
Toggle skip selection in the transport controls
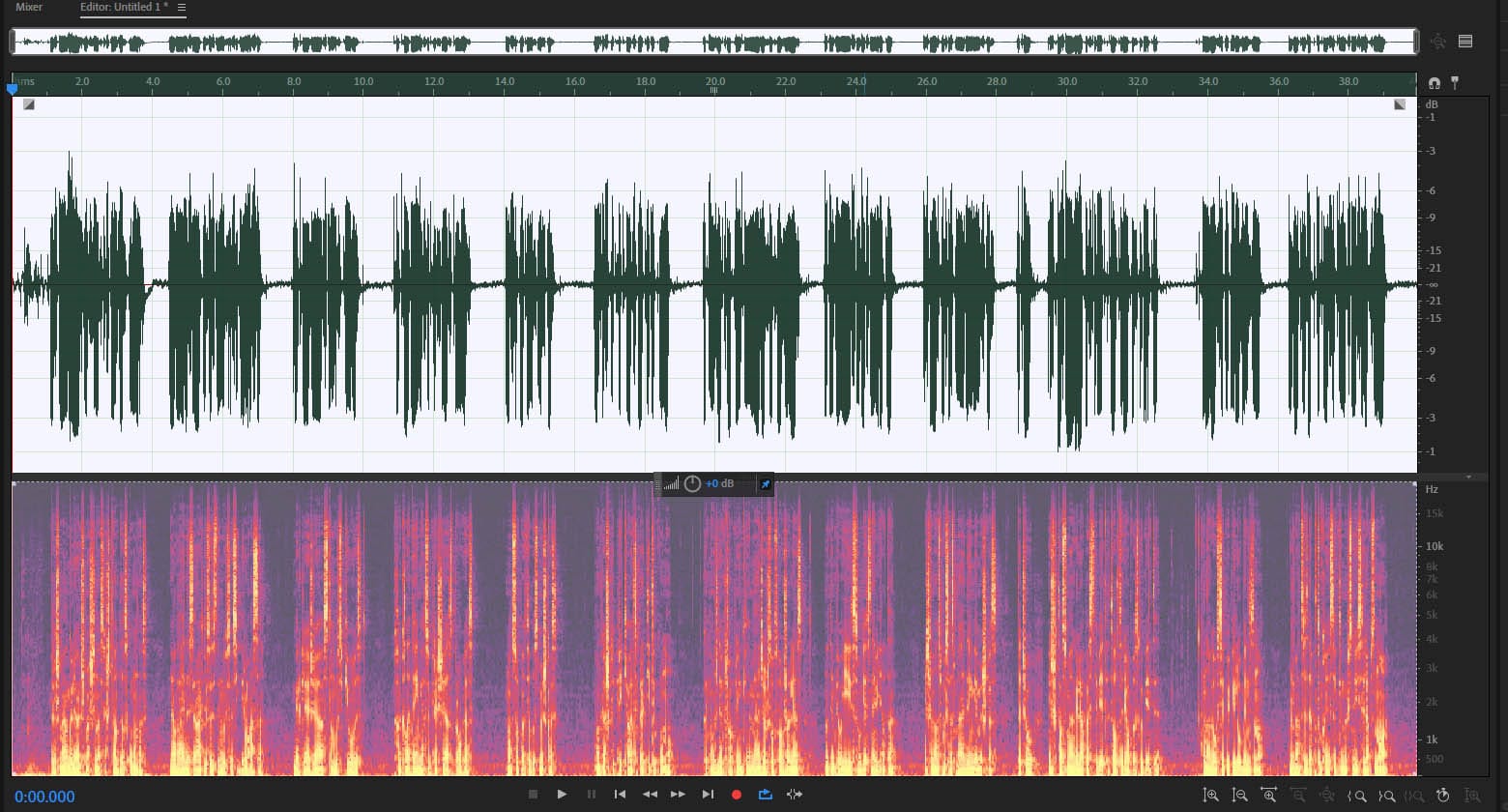point(795,794)
